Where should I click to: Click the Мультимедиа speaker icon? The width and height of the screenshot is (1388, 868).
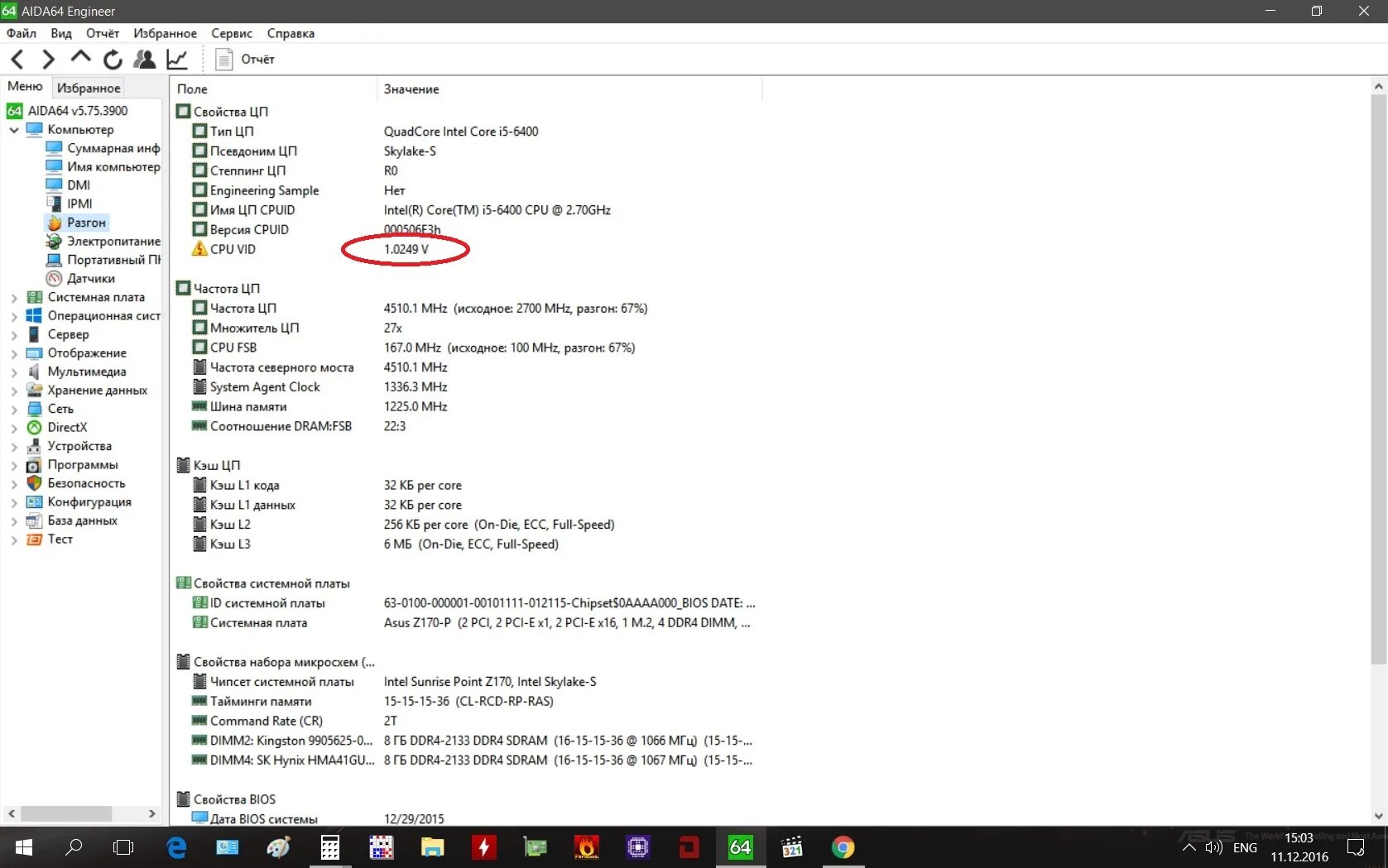(x=34, y=372)
